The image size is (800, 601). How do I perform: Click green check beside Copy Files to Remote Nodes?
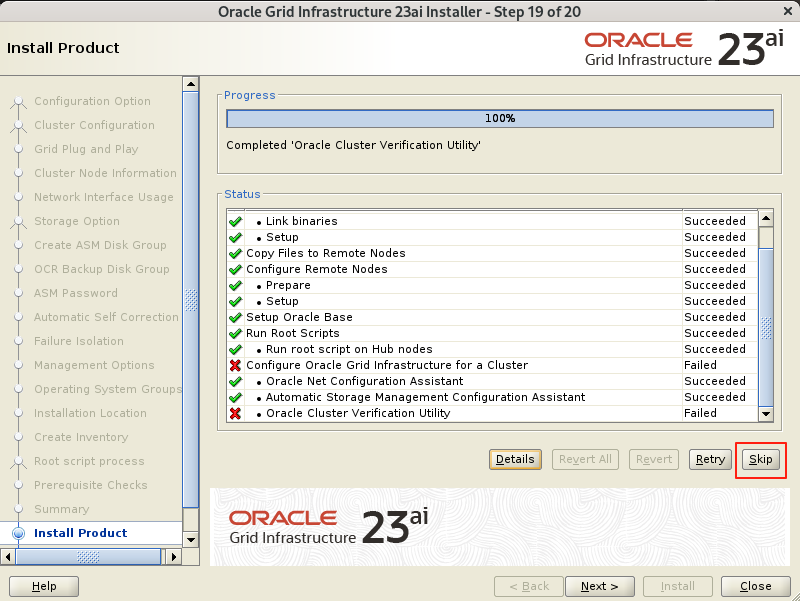point(235,254)
